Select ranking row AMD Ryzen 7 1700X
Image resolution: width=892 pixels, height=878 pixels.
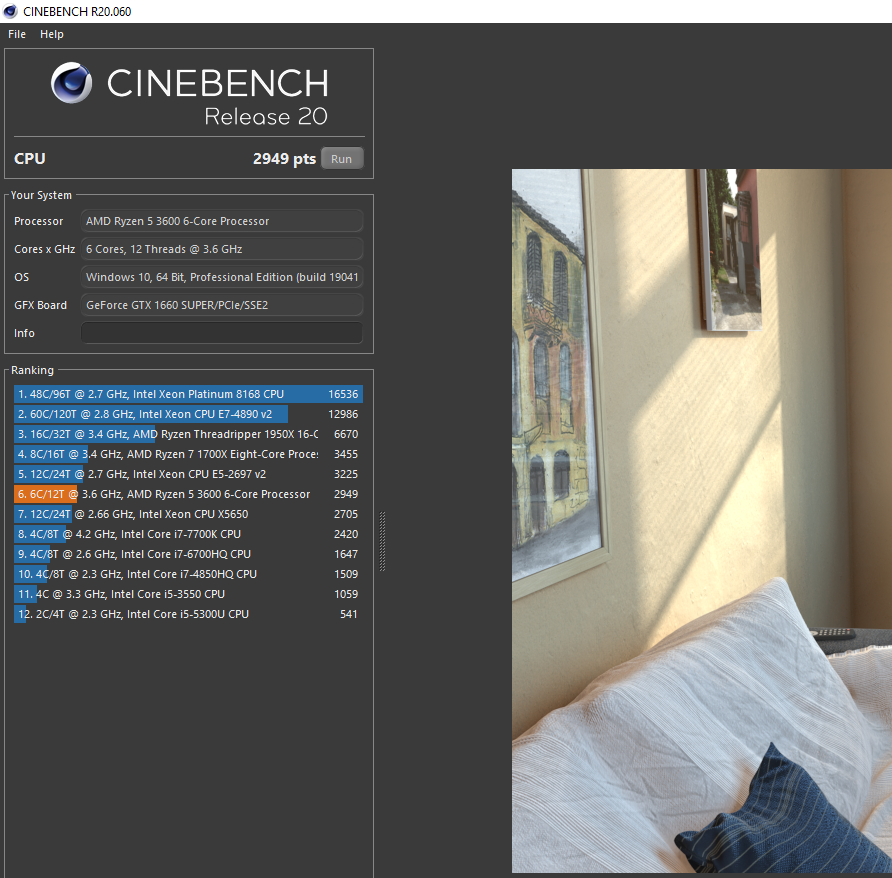tap(188, 454)
